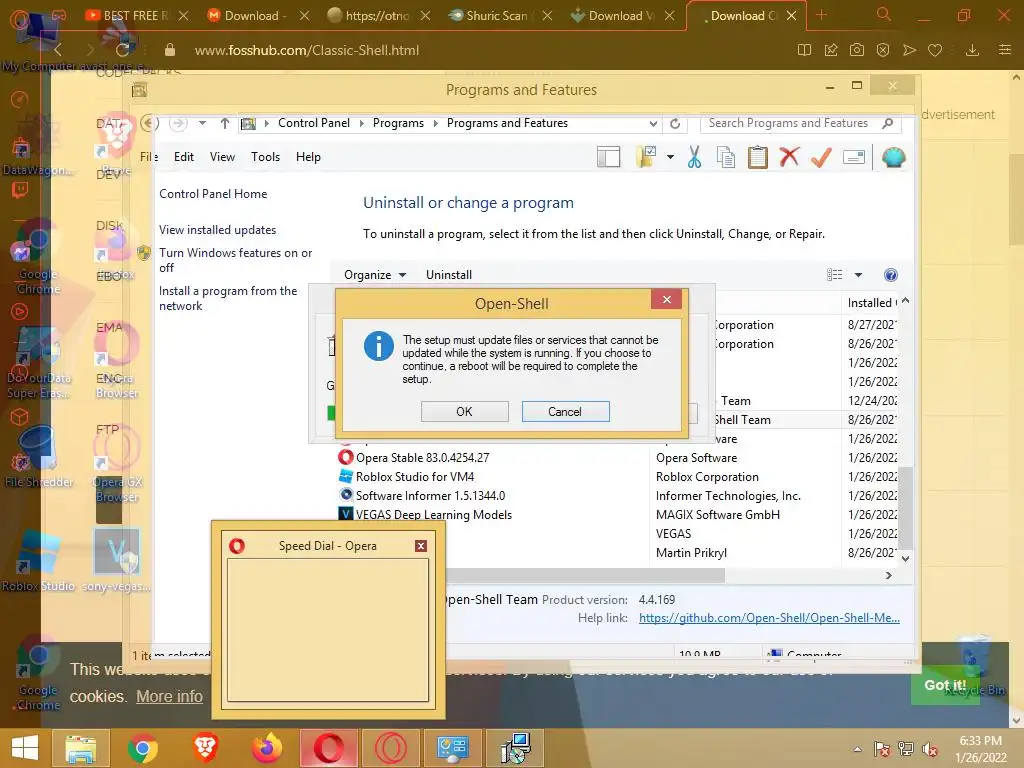Open the Edit menu

coord(184,157)
